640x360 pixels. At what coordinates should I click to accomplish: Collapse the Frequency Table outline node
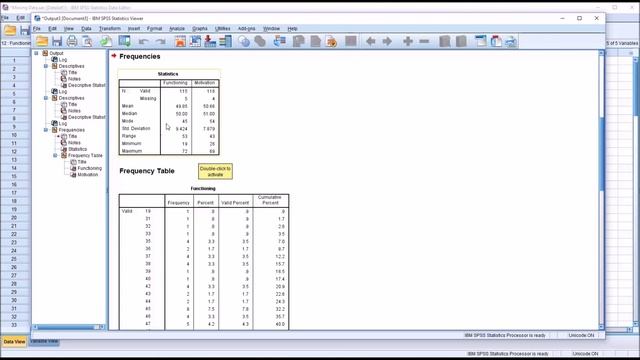coord(55,156)
